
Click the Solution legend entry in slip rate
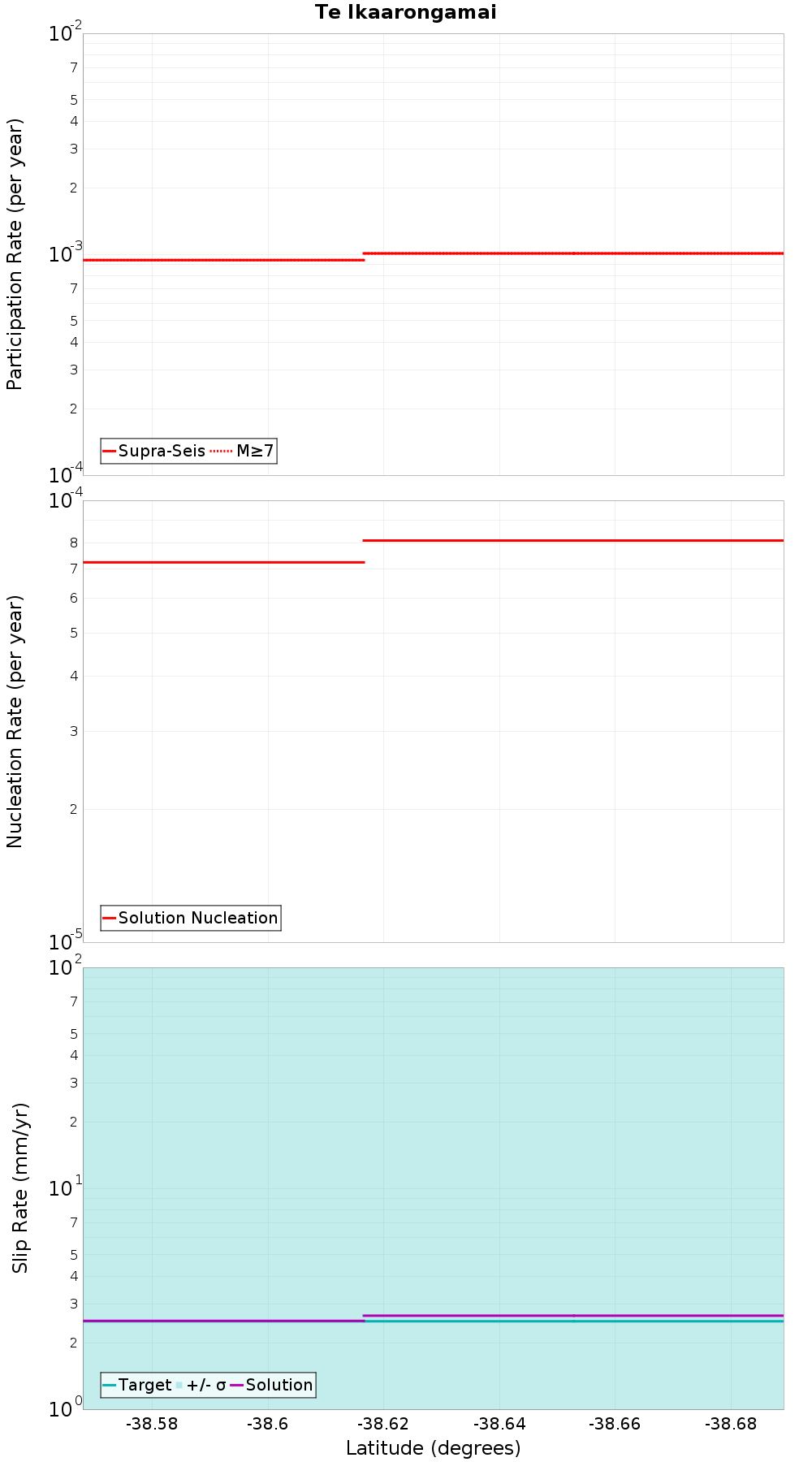271,1385
